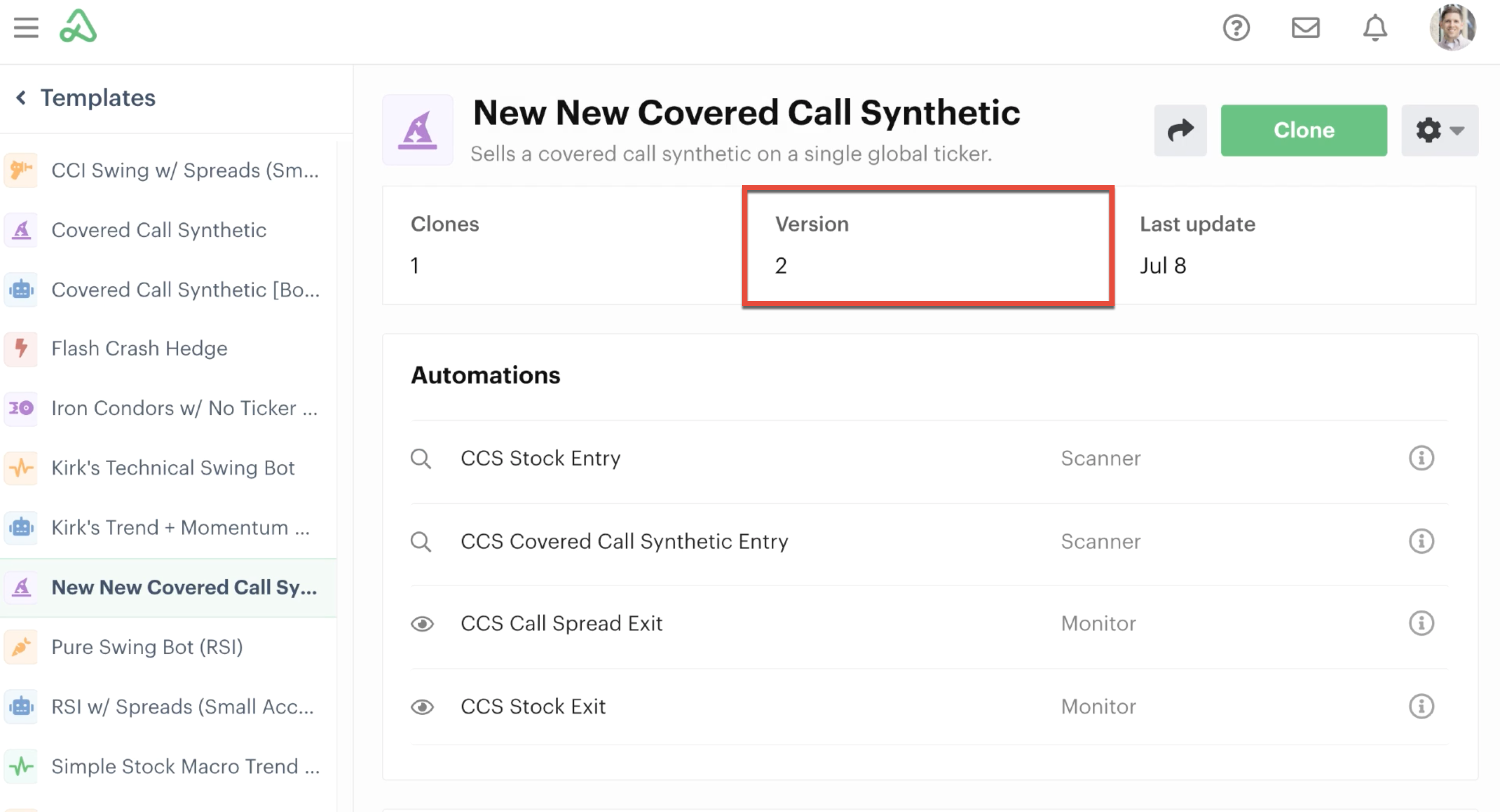Screen dimensions: 1500x812
Task: Go back using the Templates chevron
Action: pyautogui.click(x=21, y=98)
